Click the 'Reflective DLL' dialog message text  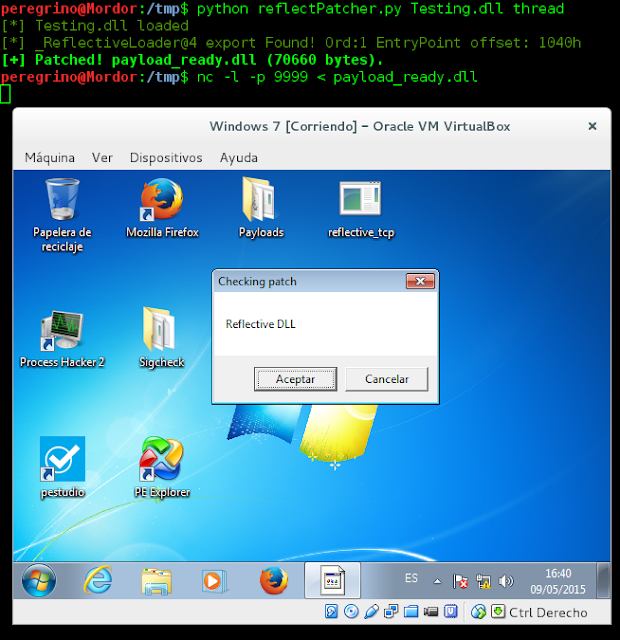pos(260,324)
